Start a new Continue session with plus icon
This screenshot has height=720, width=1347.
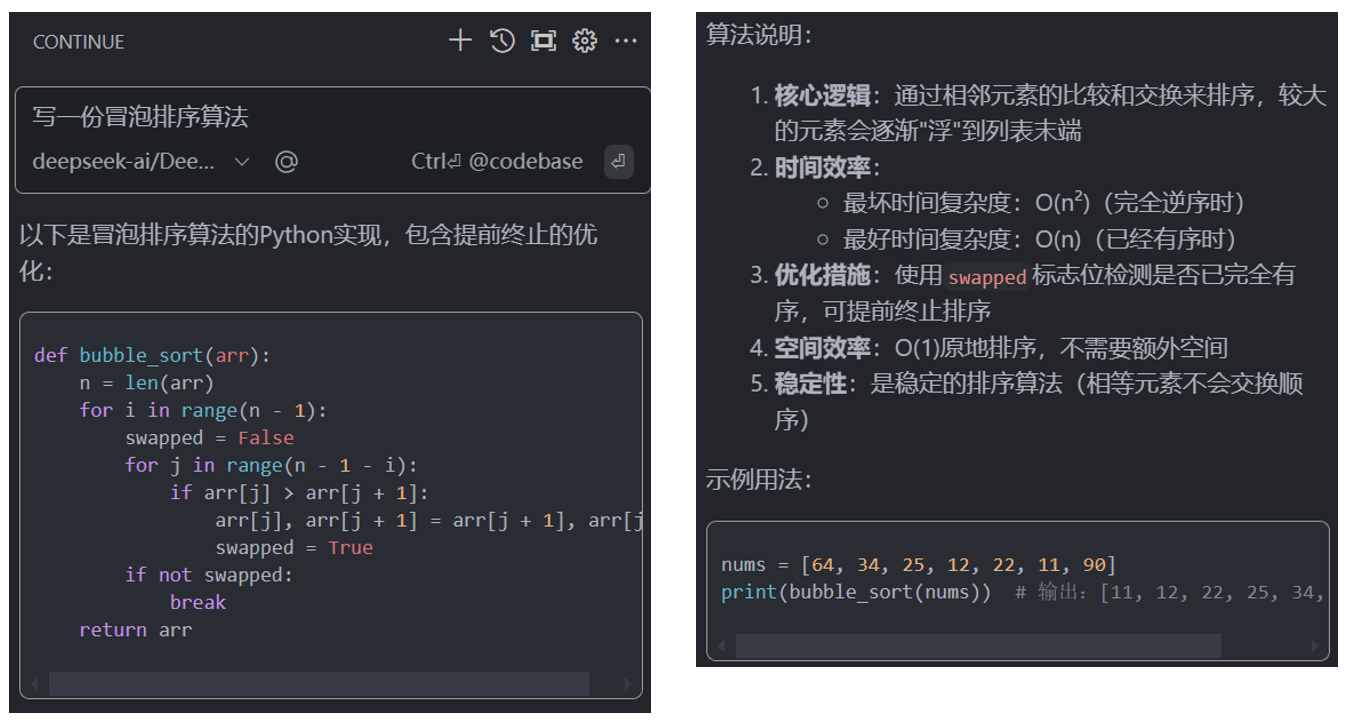click(x=460, y=41)
